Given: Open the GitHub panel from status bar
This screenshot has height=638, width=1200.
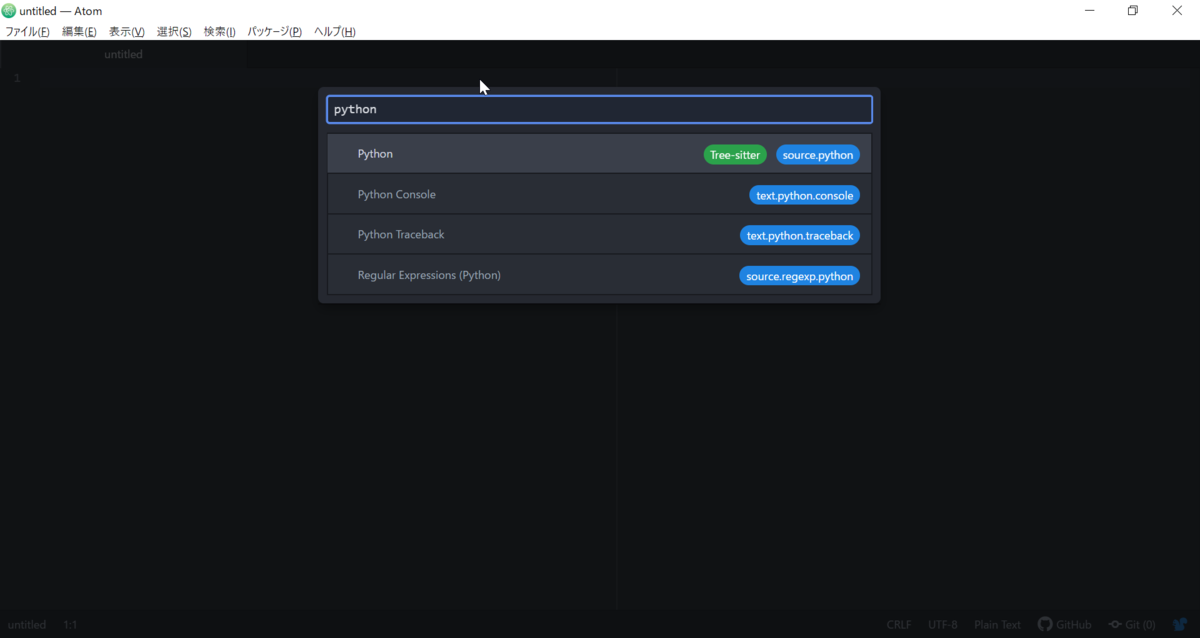Looking at the screenshot, I should [x=1065, y=625].
